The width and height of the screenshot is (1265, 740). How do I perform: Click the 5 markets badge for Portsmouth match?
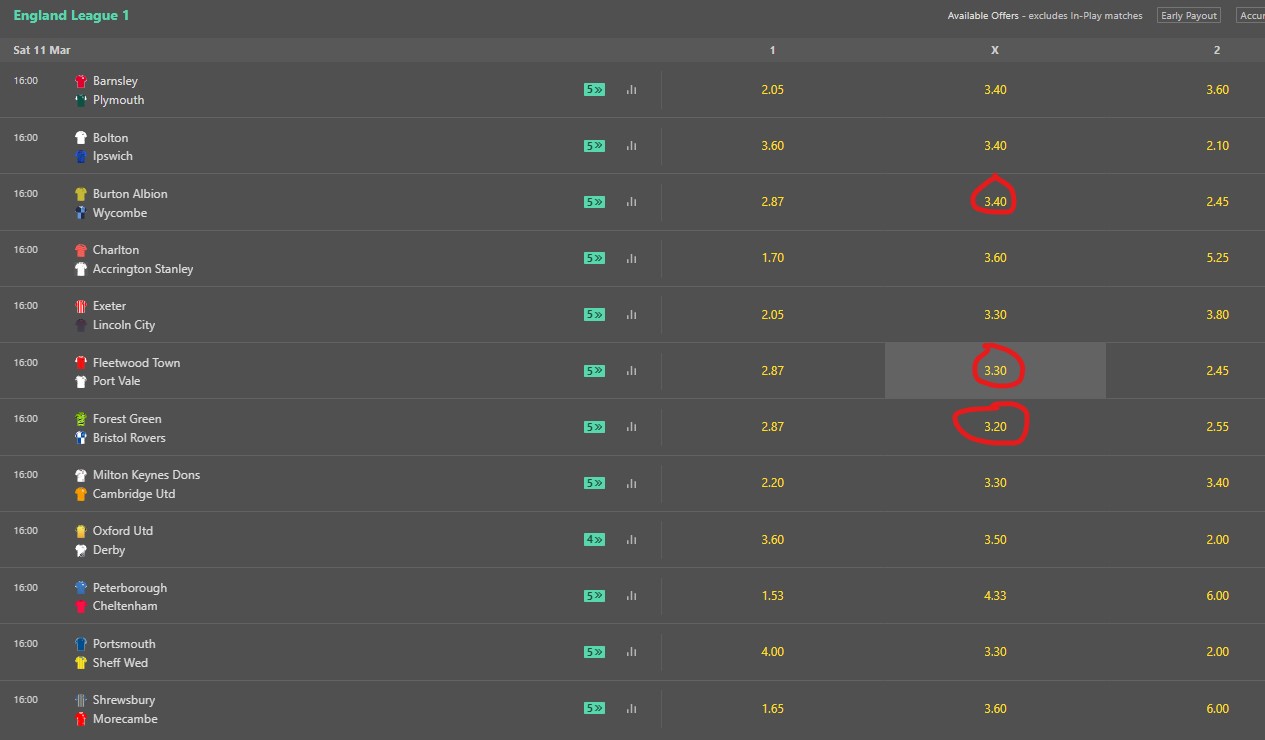pos(594,652)
